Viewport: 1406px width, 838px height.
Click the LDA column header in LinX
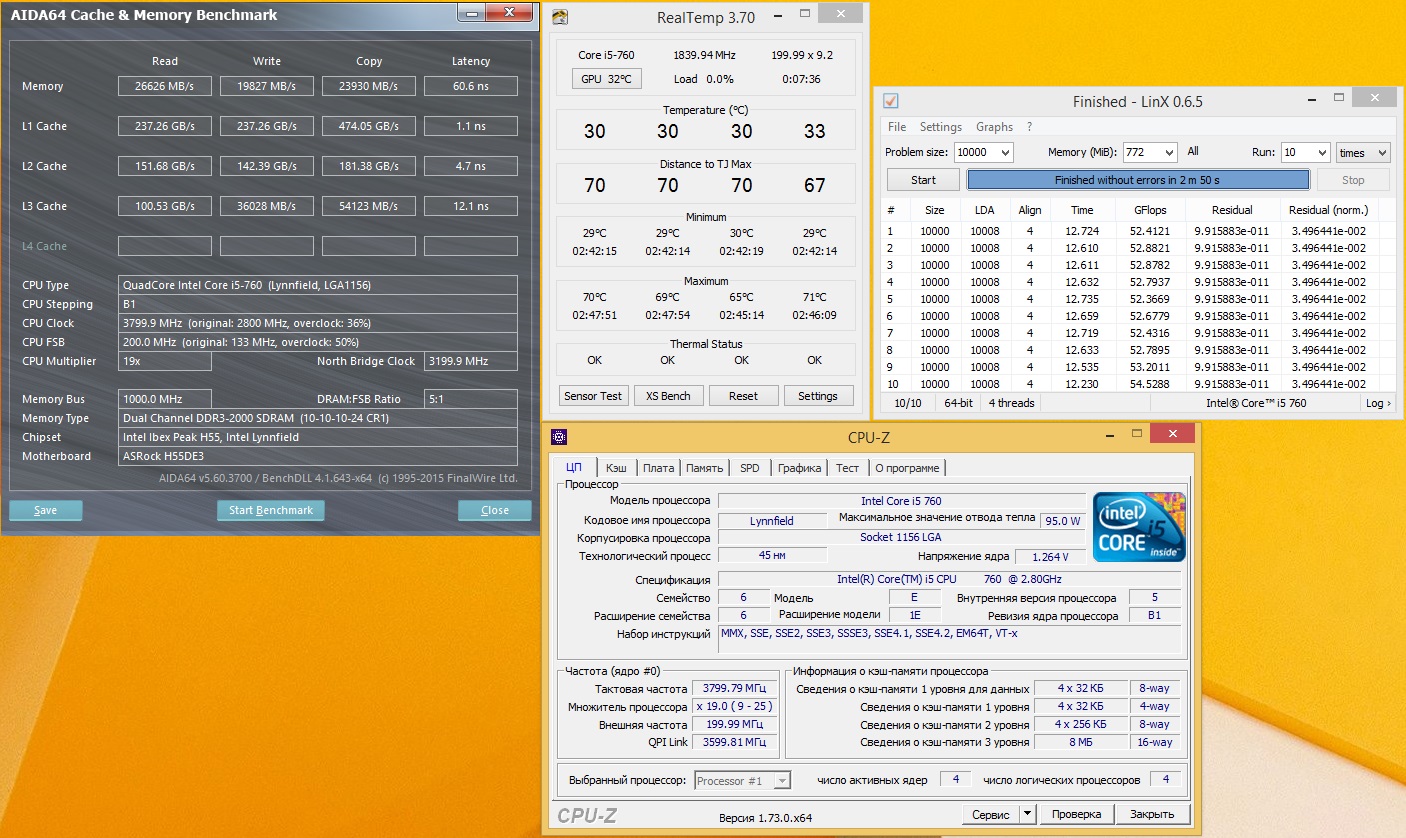pos(985,211)
